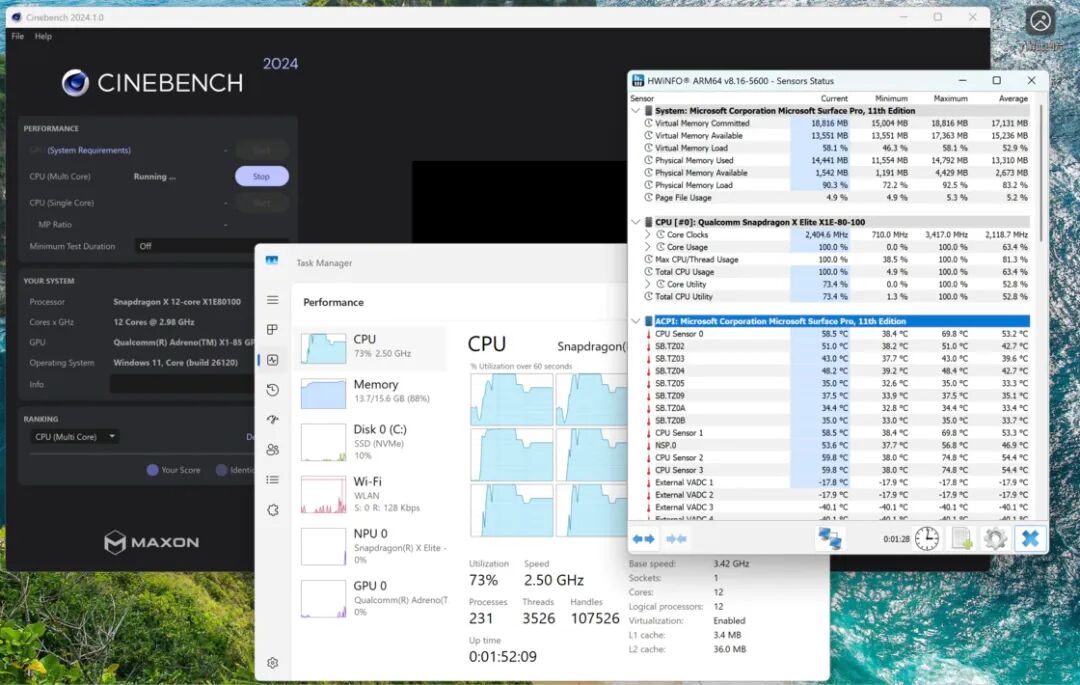Open Cinebench Help menu
1080x685 pixels.
tap(43, 36)
